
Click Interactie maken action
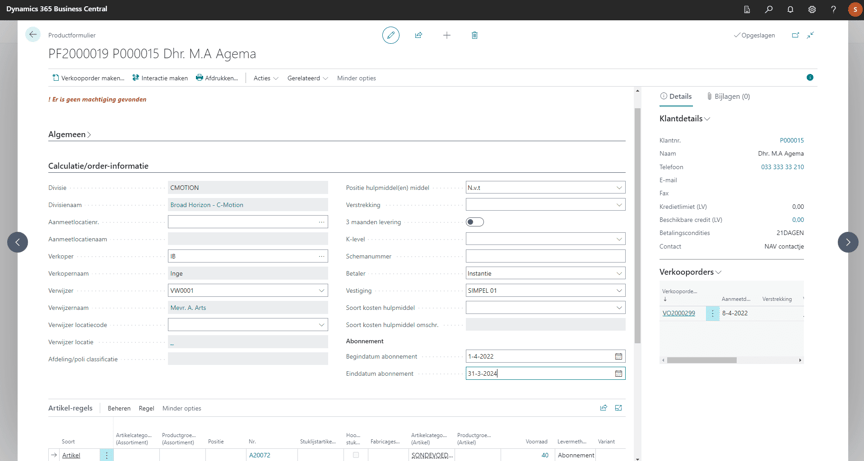[160, 78]
